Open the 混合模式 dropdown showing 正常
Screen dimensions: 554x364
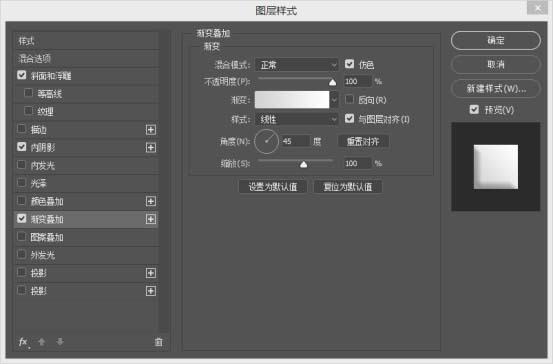pos(296,65)
